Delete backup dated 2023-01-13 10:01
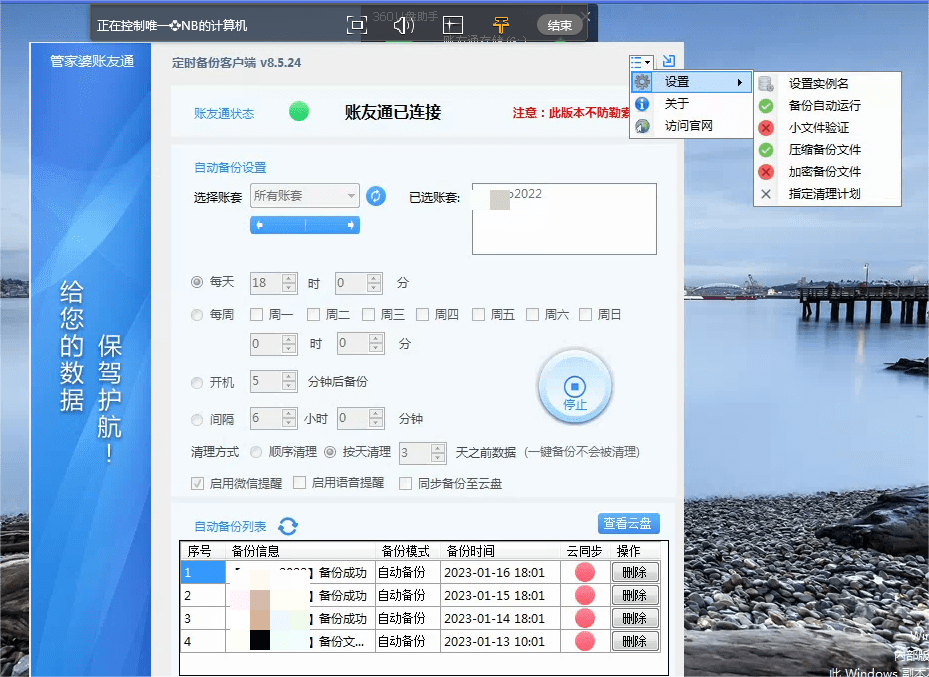 click(635, 641)
